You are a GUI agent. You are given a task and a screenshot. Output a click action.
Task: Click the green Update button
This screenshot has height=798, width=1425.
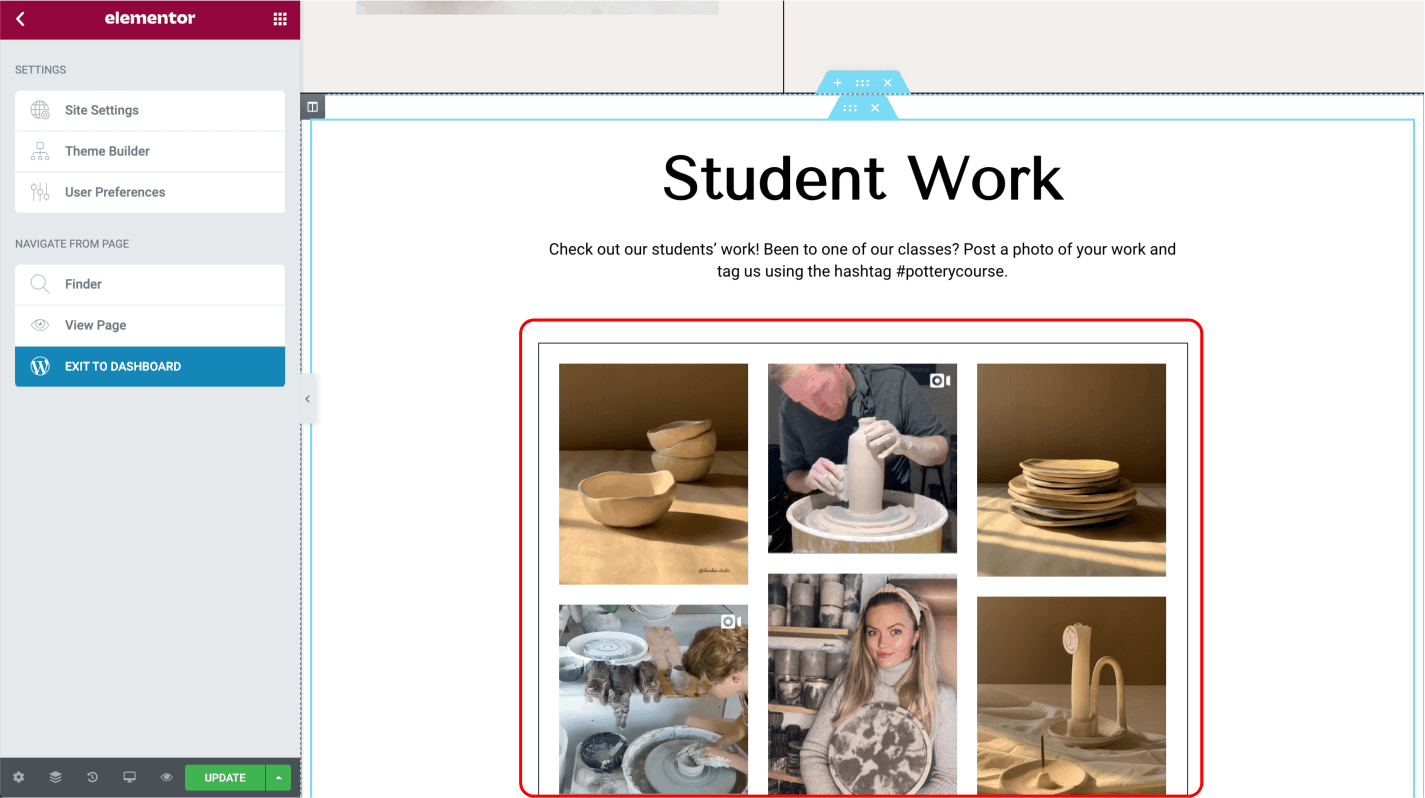tap(225, 777)
